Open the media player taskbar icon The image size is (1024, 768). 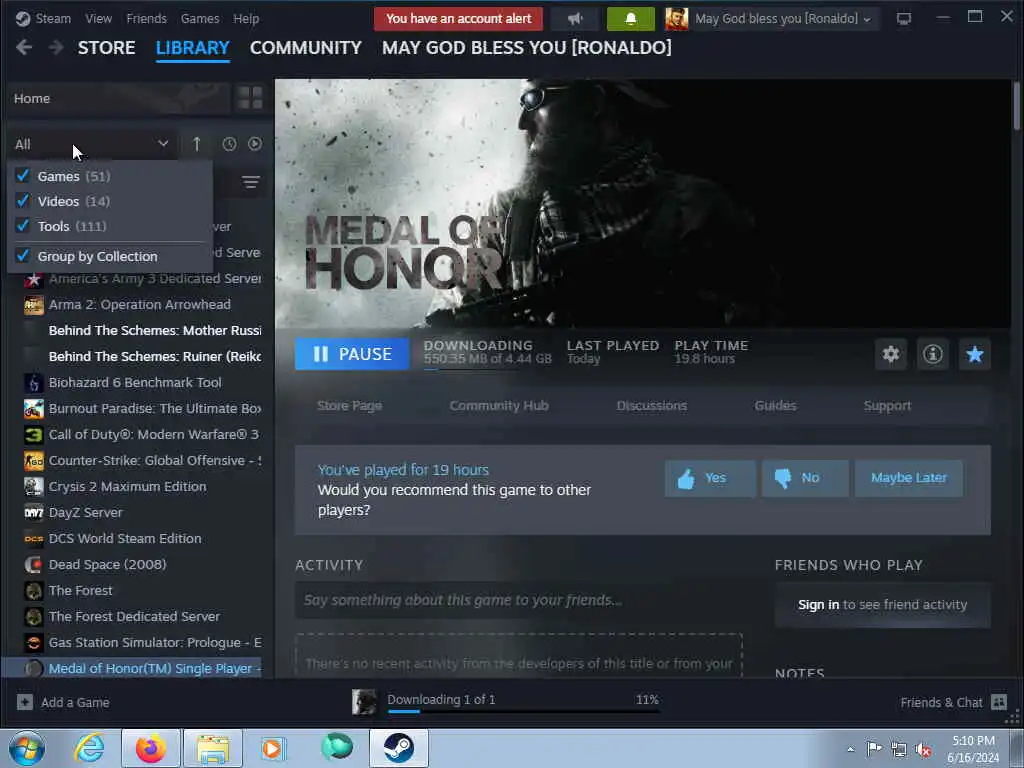(x=273, y=748)
